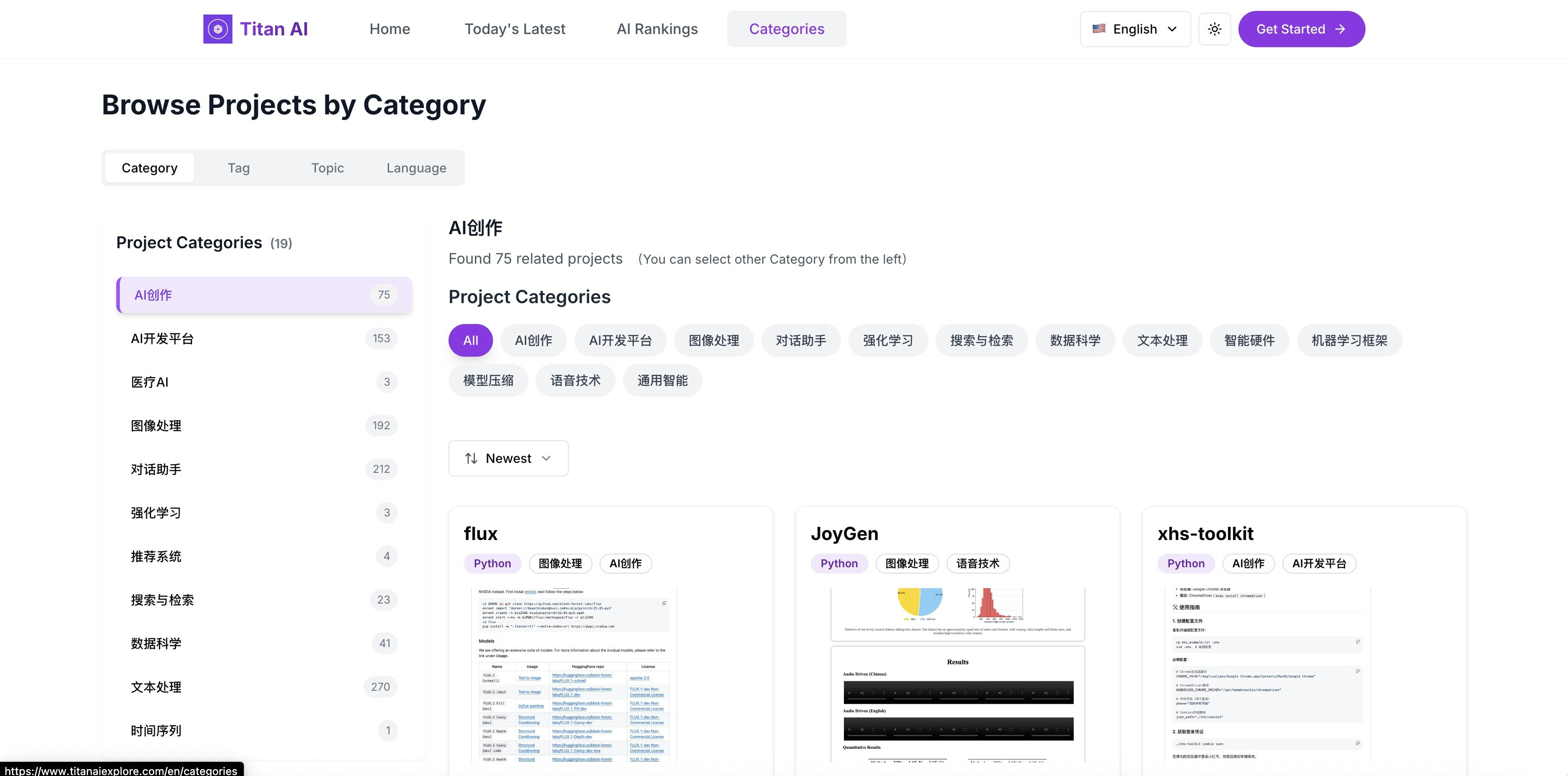The width and height of the screenshot is (1568, 776).
Task: Toggle the light/dark theme sun icon
Action: pos(1214,29)
